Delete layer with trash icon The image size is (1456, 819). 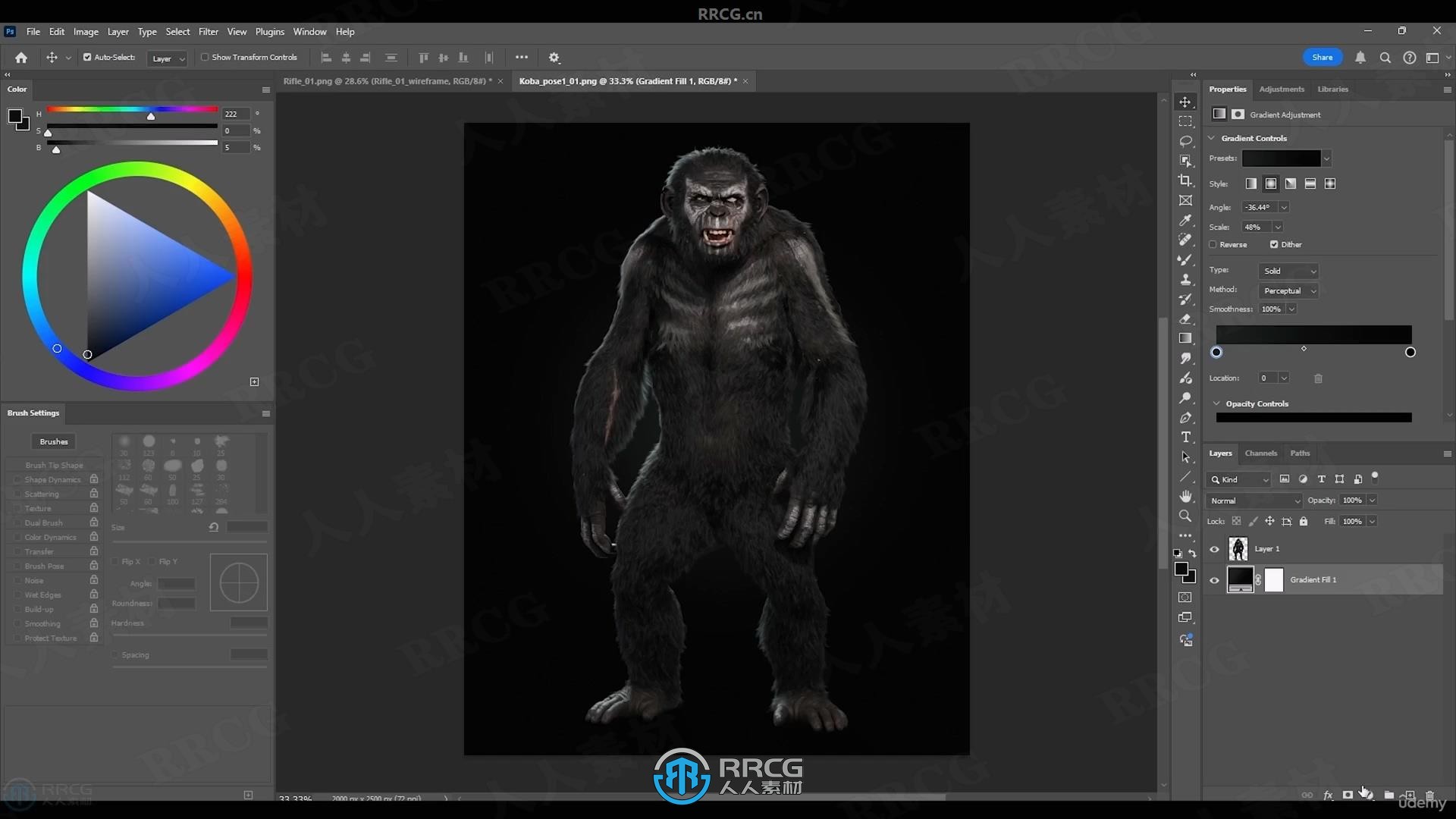click(1429, 795)
